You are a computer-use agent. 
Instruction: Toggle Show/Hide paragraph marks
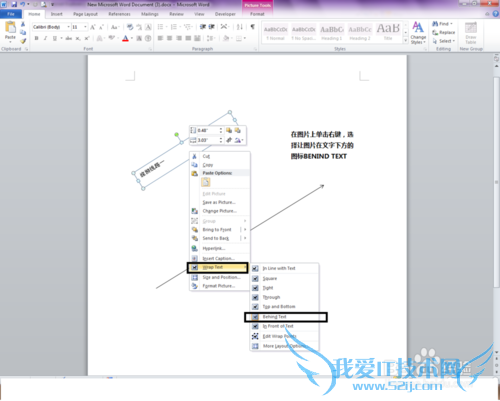pos(253,27)
